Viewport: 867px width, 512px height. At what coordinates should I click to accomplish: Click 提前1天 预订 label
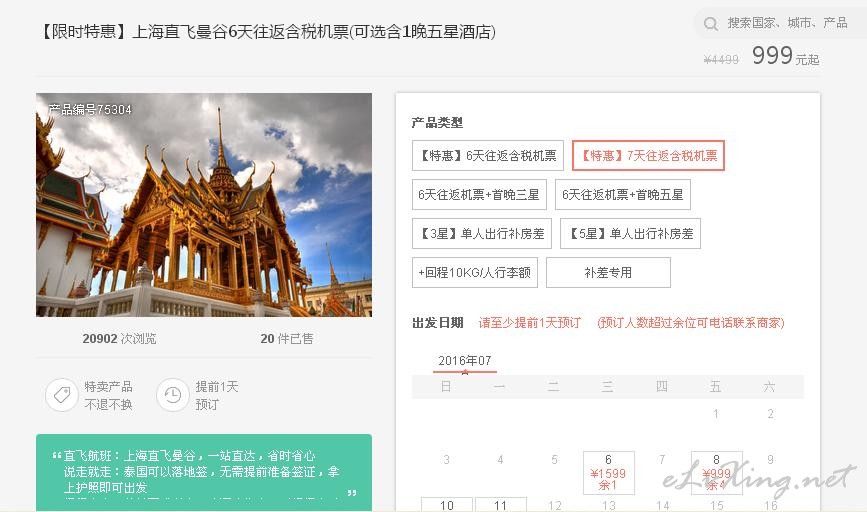pos(217,395)
